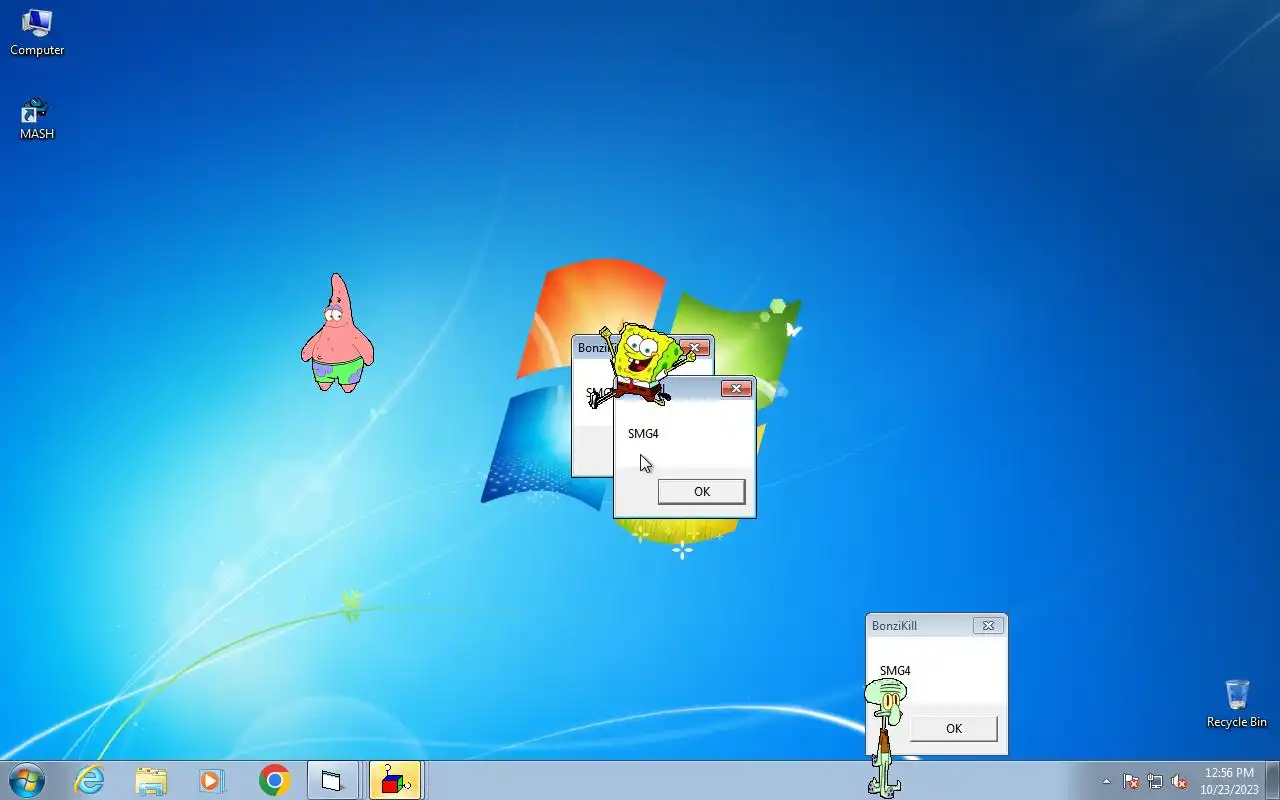Open Google Chrome from the taskbar

pyautogui.click(x=274, y=780)
